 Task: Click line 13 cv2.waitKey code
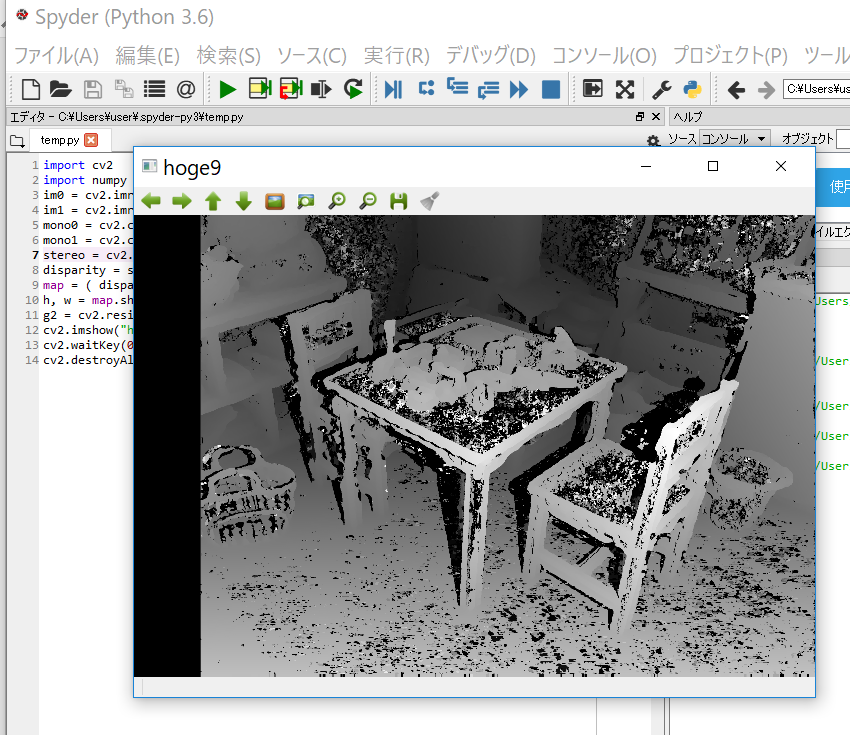point(88,345)
